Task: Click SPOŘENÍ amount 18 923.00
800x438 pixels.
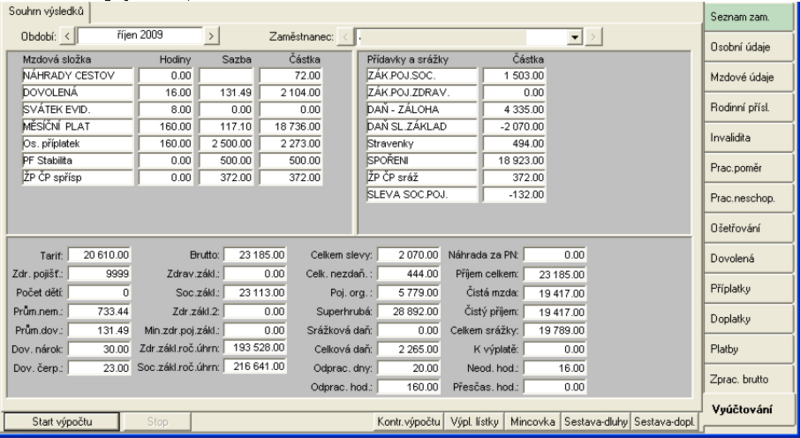Action: coord(514,160)
